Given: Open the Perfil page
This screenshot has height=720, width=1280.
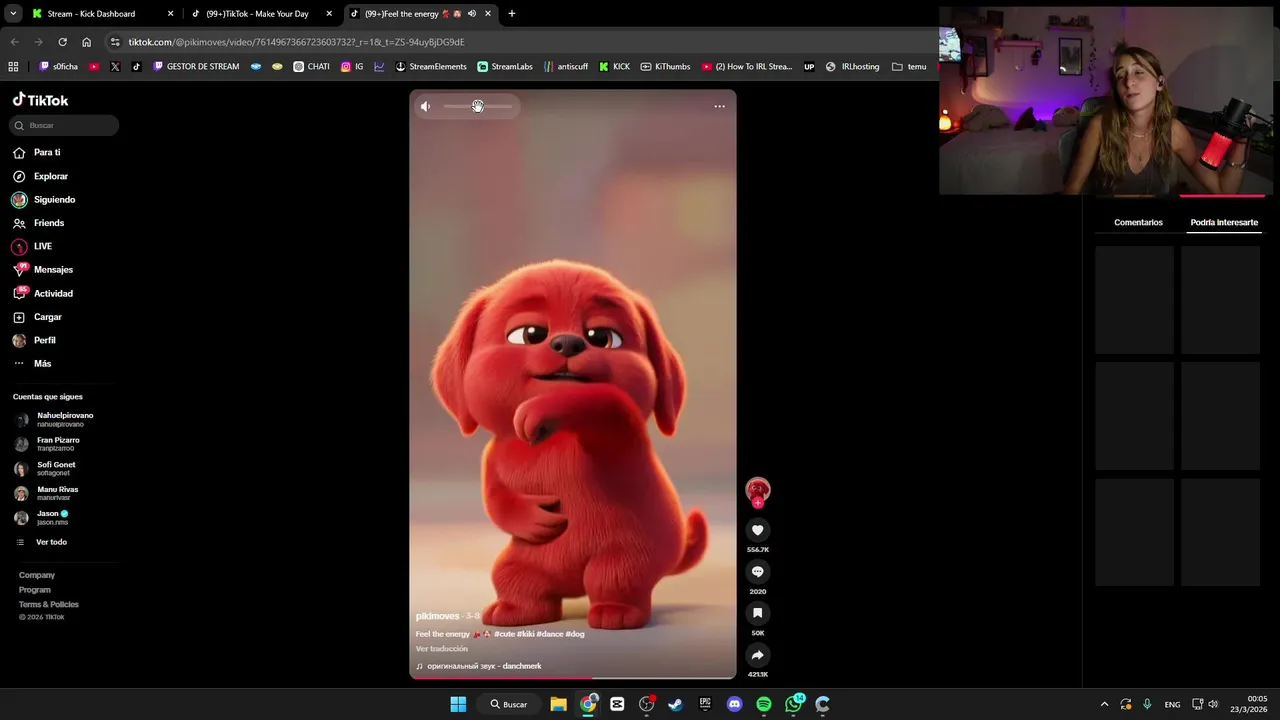Looking at the screenshot, I should (45, 340).
